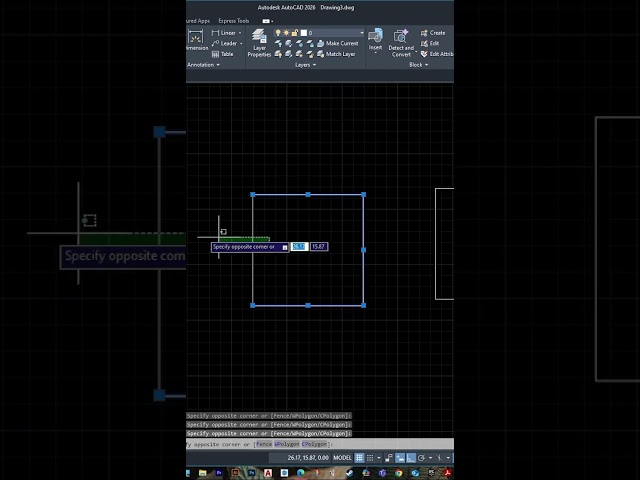The width and height of the screenshot is (640, 480).
Task: Click the Insert block icon
Action: coord(376,36)
